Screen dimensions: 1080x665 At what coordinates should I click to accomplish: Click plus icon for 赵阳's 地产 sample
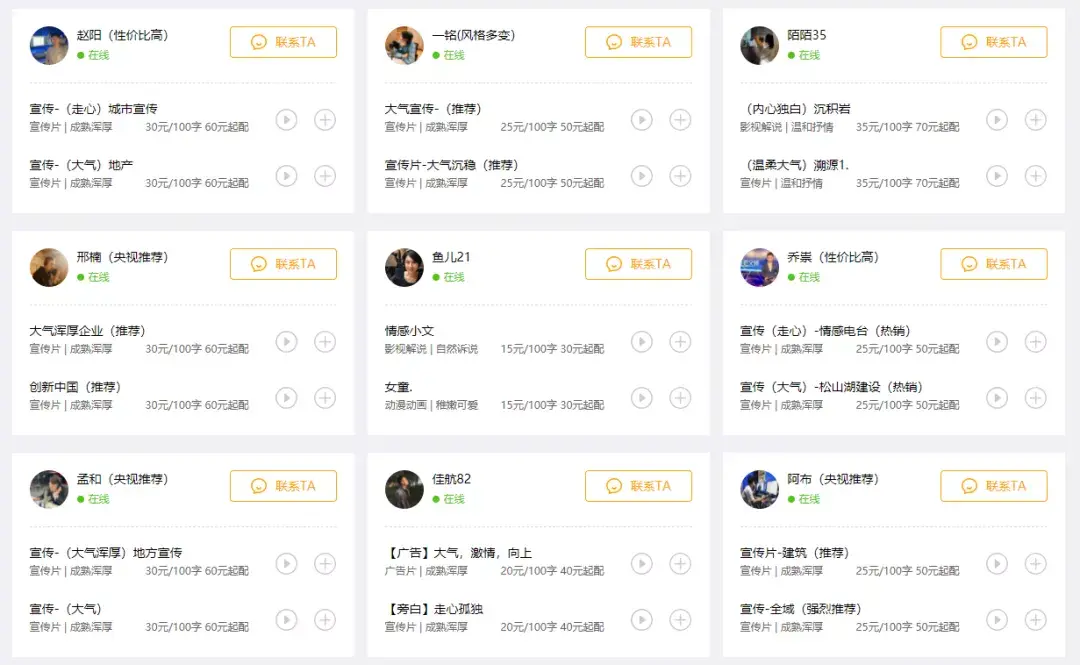[324, 175]
